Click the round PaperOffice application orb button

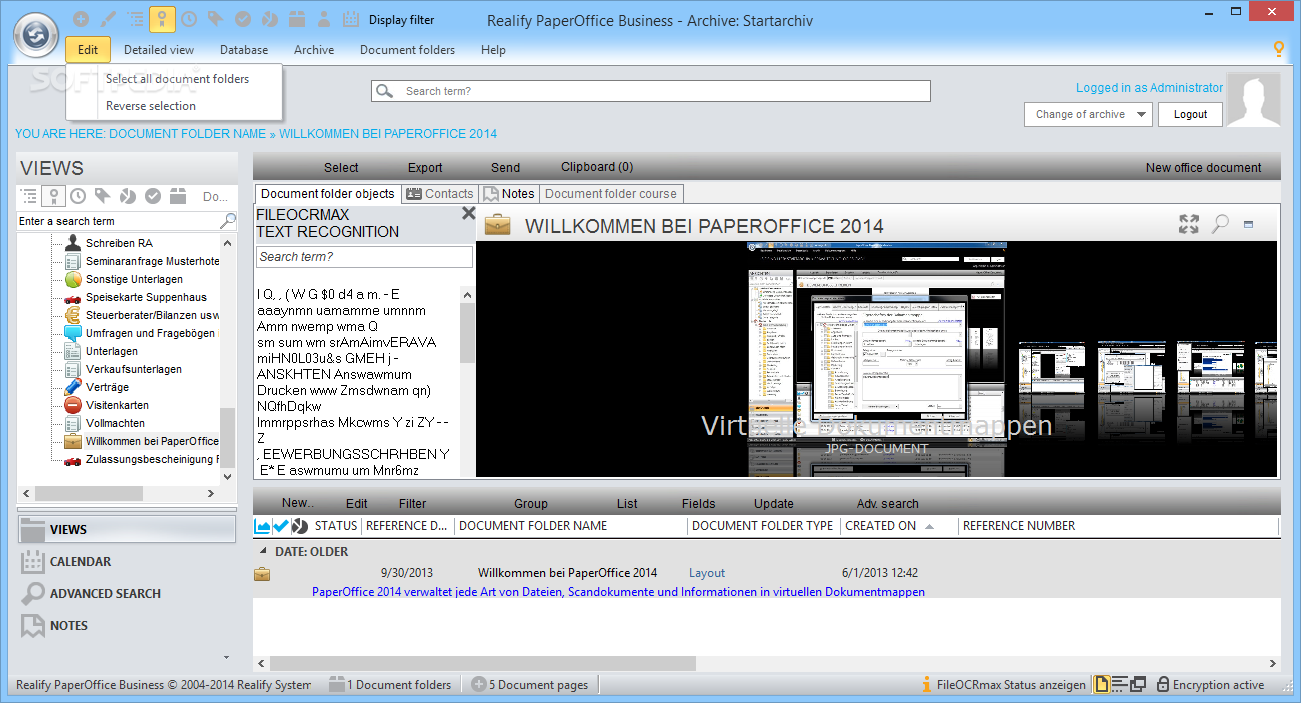37,36
